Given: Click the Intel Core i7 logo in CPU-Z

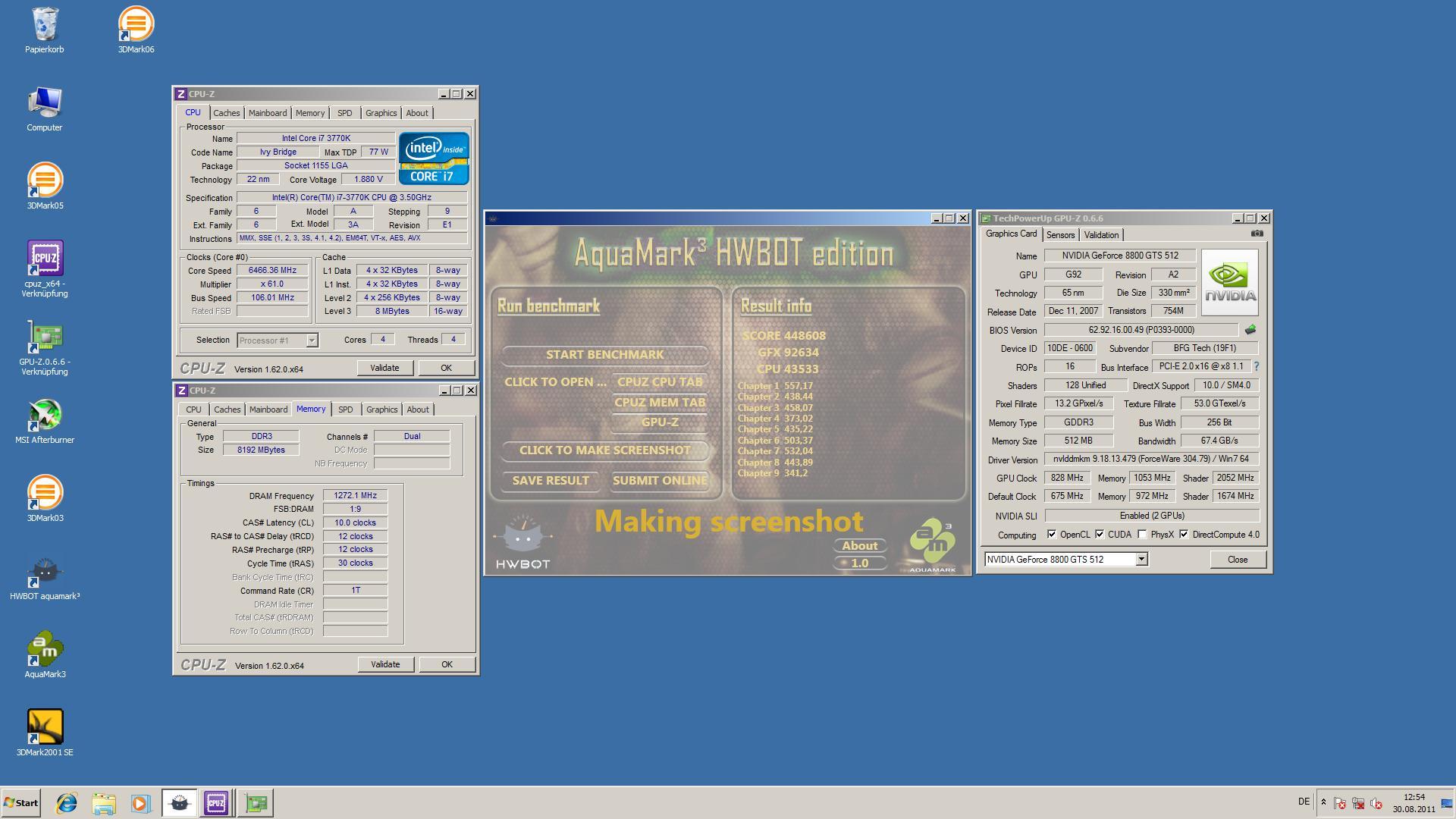Looking at the screenshot, I should (x=434, y=158).
